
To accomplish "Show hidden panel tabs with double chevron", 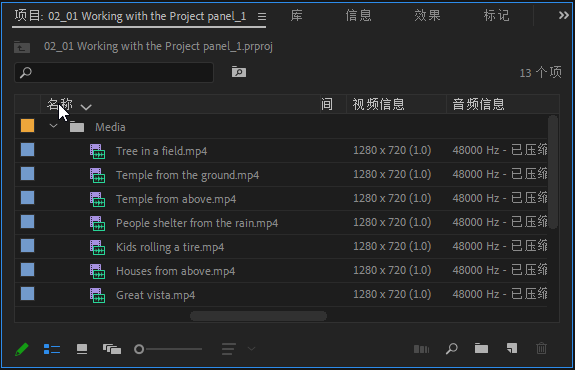I will [564, 15].
